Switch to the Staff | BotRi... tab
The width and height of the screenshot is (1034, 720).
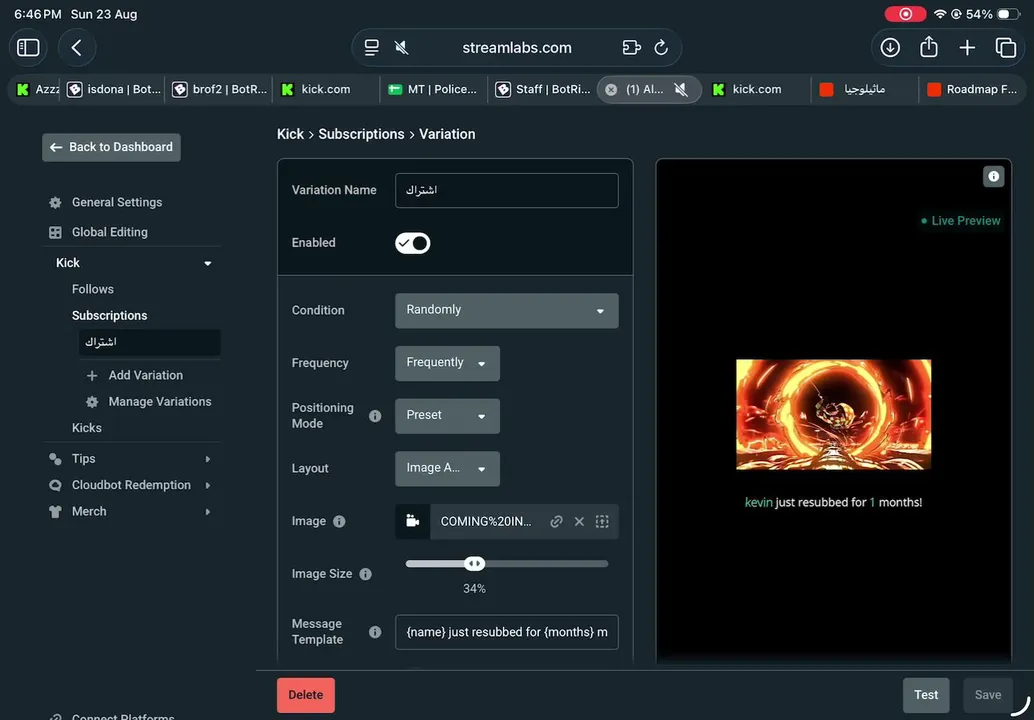coord(543,90)
